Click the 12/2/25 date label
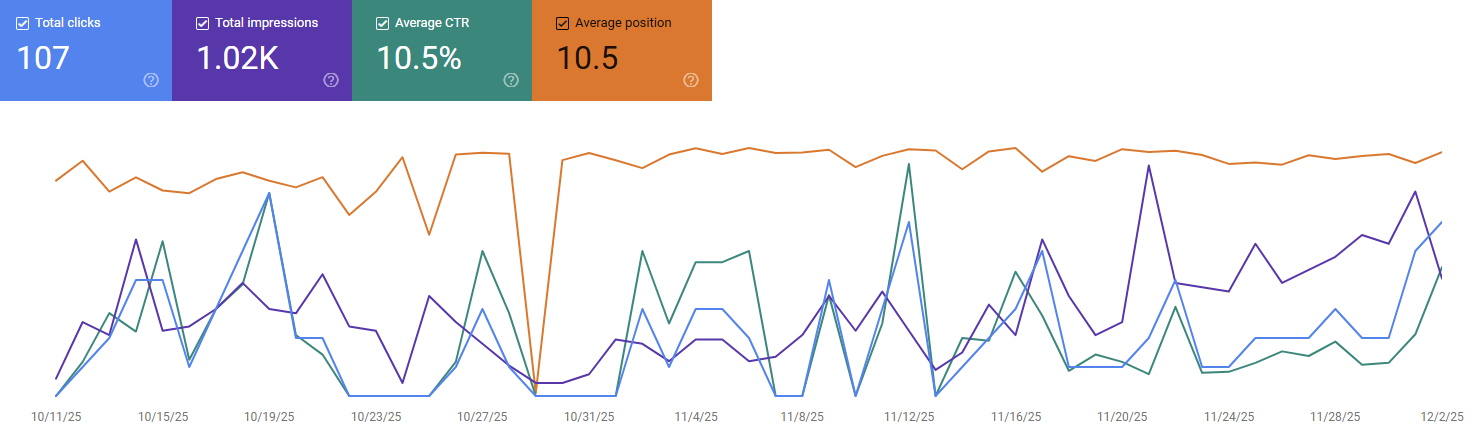The height and width of the screenshot is (433, 1484). [x=1440, y=416]
